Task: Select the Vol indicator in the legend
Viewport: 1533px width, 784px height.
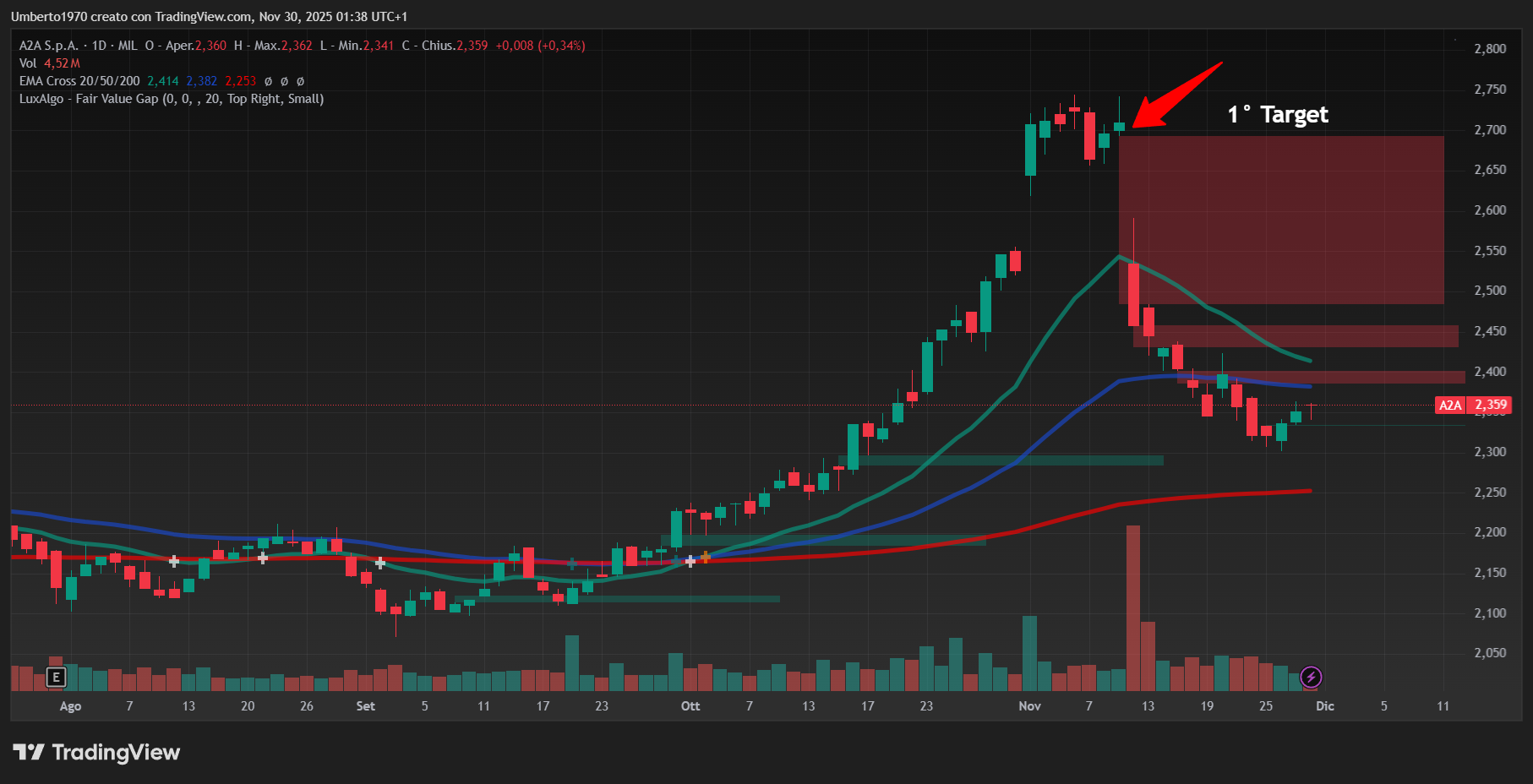Action: (x=28, y=63)
